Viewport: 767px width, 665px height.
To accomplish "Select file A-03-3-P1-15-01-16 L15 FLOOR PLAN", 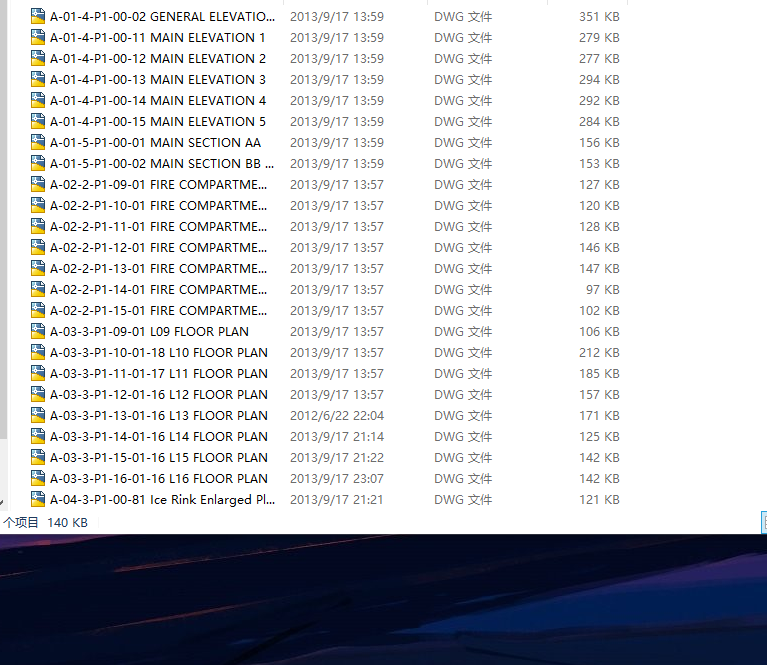I will [159, 458].
